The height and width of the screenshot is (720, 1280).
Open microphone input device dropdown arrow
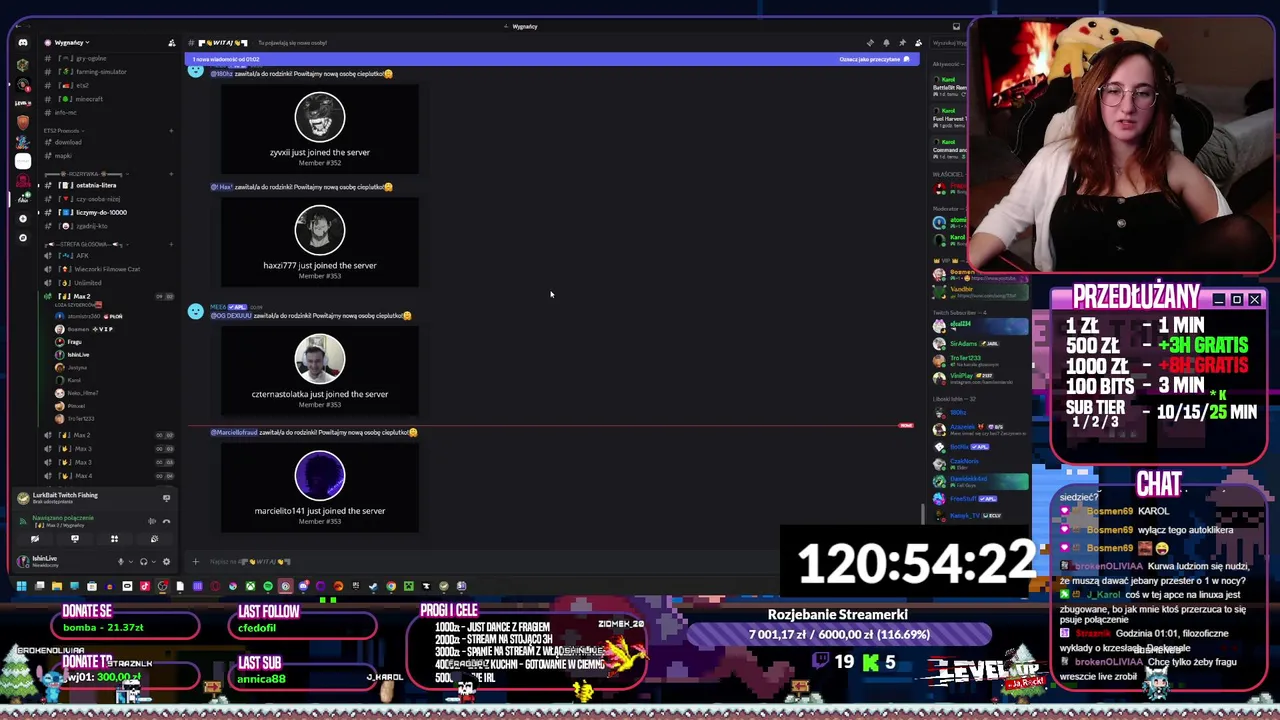tap(130, 562)
